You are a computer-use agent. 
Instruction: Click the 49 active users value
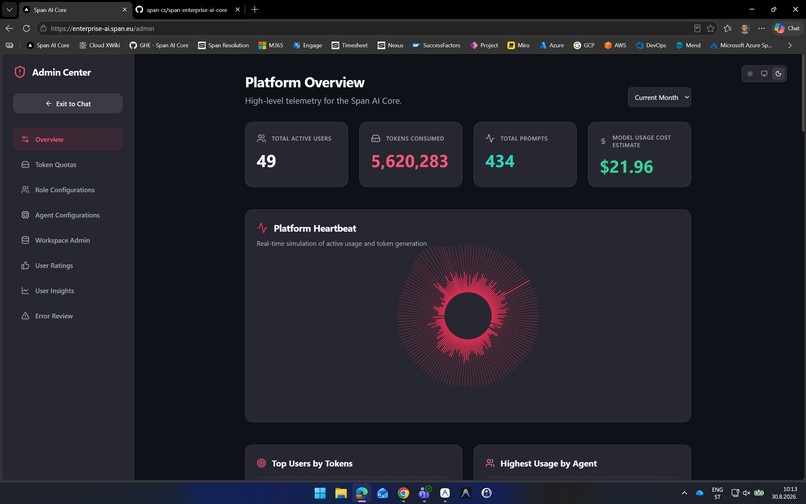tap(266, 161)
